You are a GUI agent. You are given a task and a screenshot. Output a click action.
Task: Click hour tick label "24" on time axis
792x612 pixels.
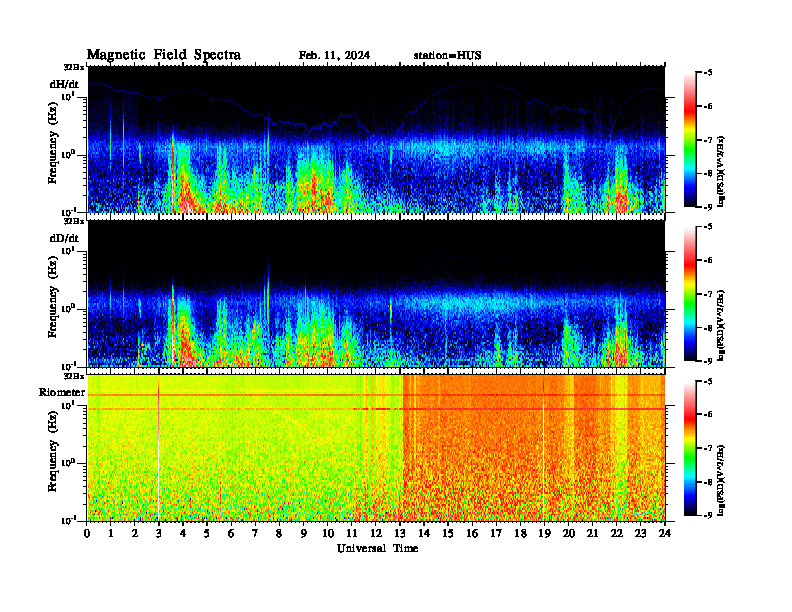pos(664,534)
